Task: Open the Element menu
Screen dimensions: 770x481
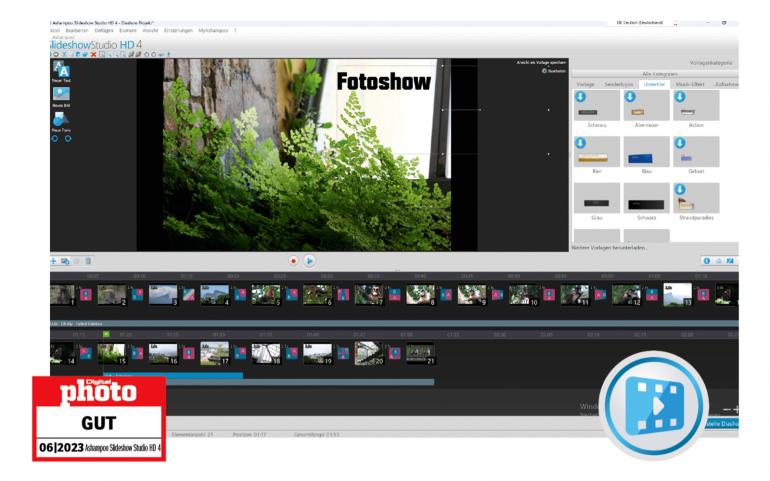Action: [x=128, y=30]
